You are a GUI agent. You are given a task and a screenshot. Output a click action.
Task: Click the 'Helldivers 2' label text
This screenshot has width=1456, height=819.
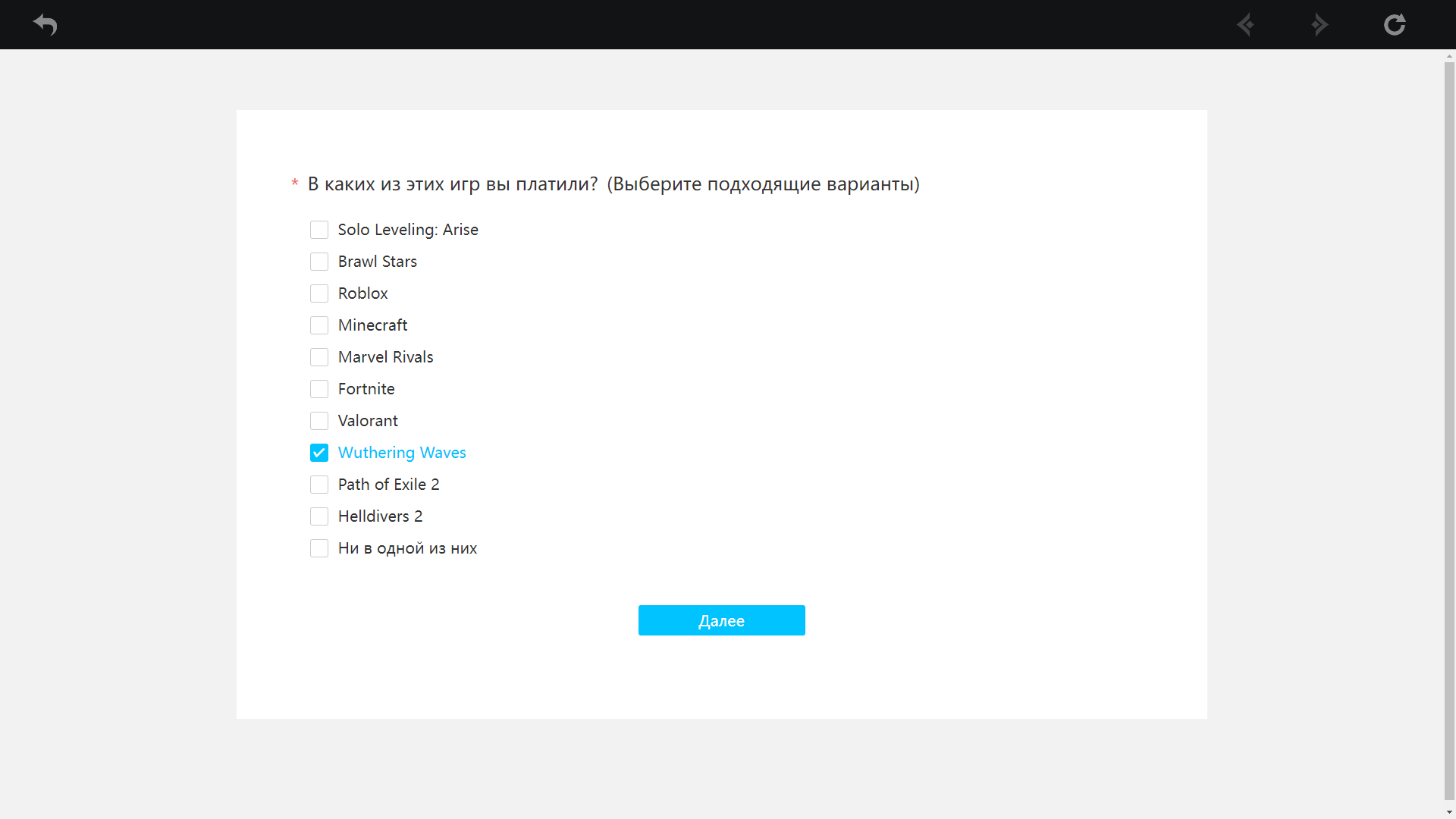[380, 516]
